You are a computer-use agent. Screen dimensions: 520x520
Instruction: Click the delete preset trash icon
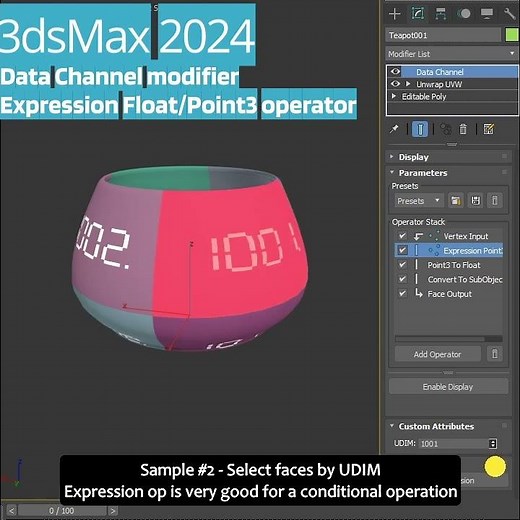(495, 201)
